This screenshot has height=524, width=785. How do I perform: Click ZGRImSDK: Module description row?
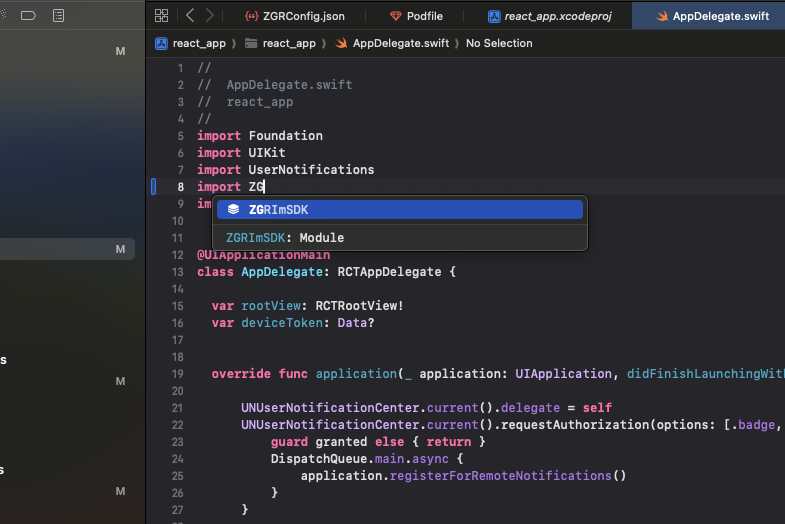coord(400,238)
